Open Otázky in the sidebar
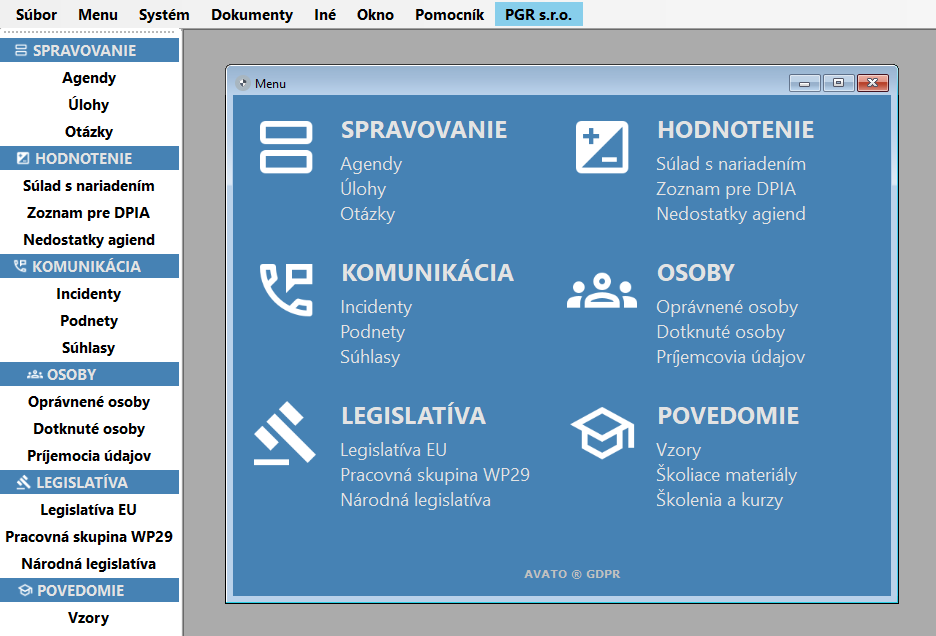Viewport: 936px width, 636px height. [x=89, y=131]
